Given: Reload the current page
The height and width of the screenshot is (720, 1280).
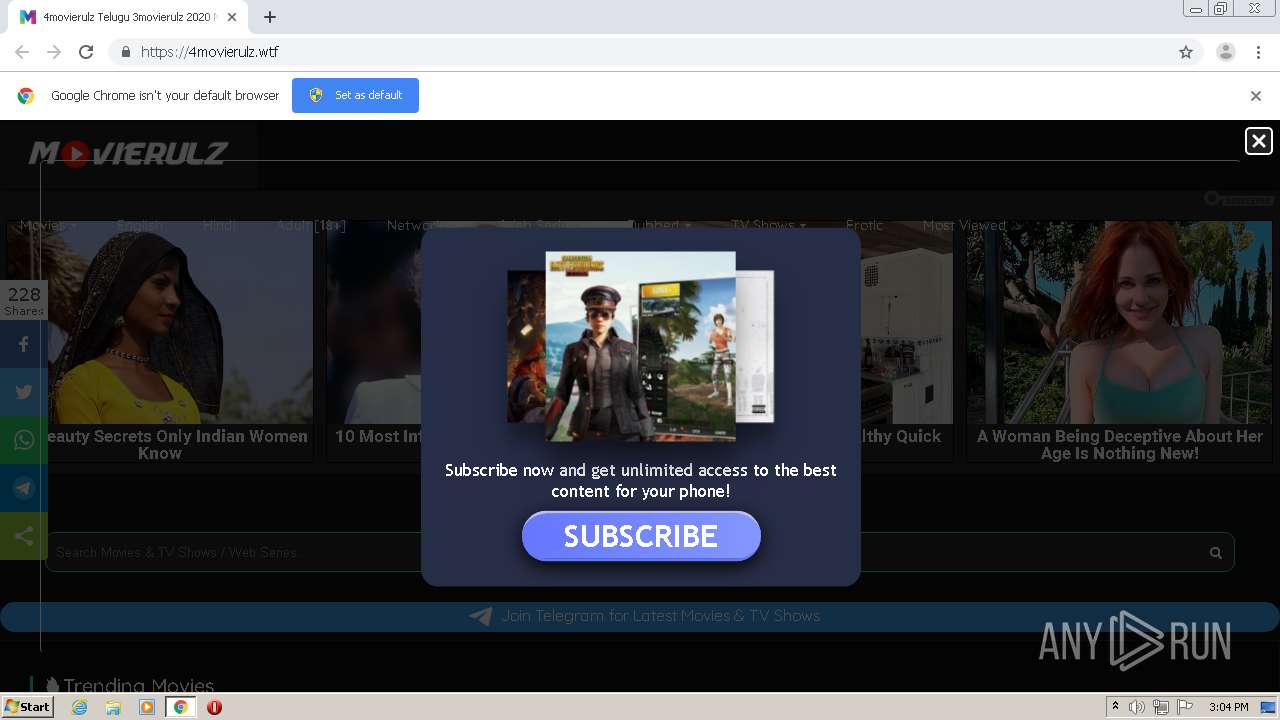Looking at the screenshot, I should [x=86, y=52].
